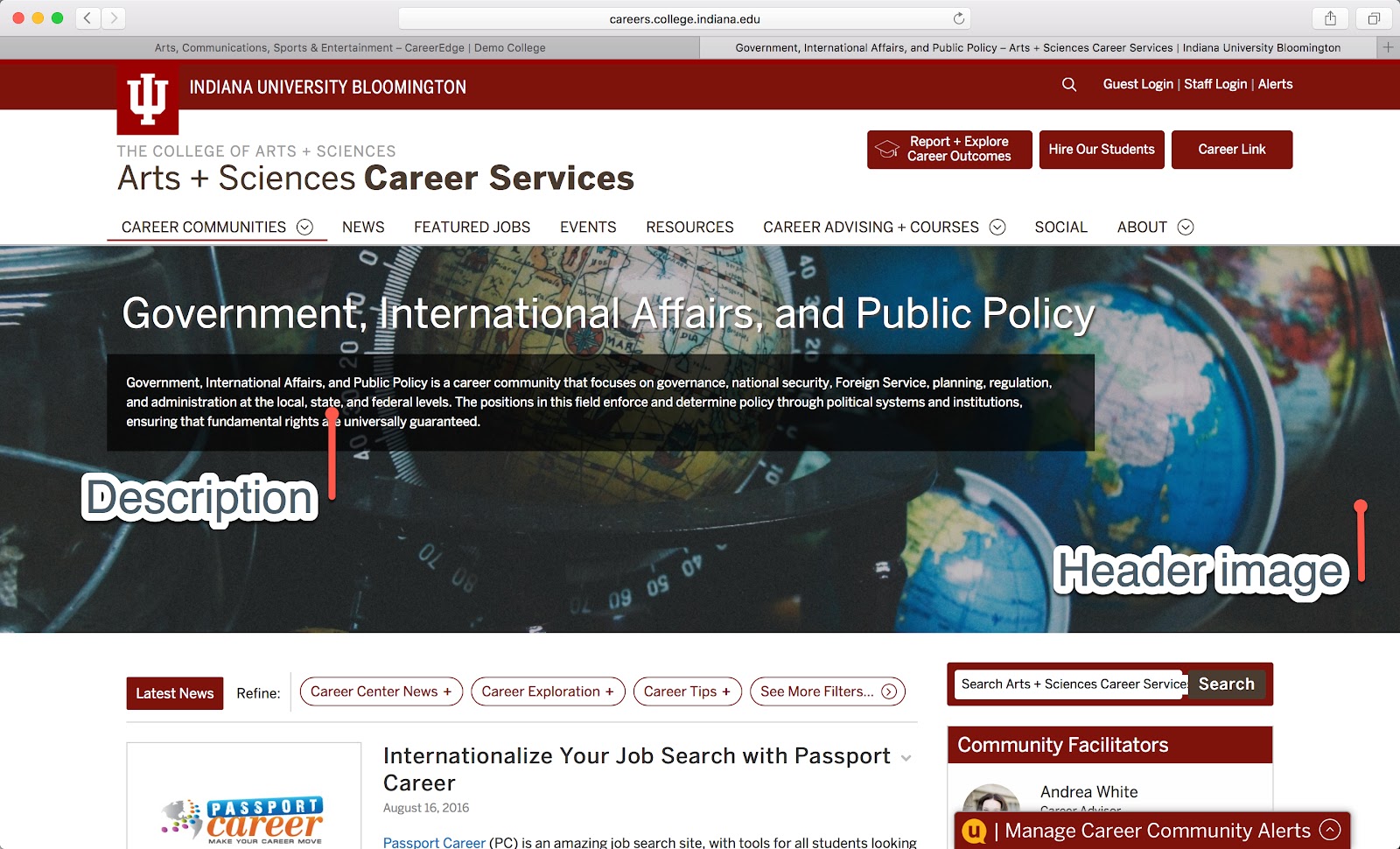1400x849 pixels.
Task: Toggle the Career Center News filter
Action: pyautogui.click(x=381, y=691)
